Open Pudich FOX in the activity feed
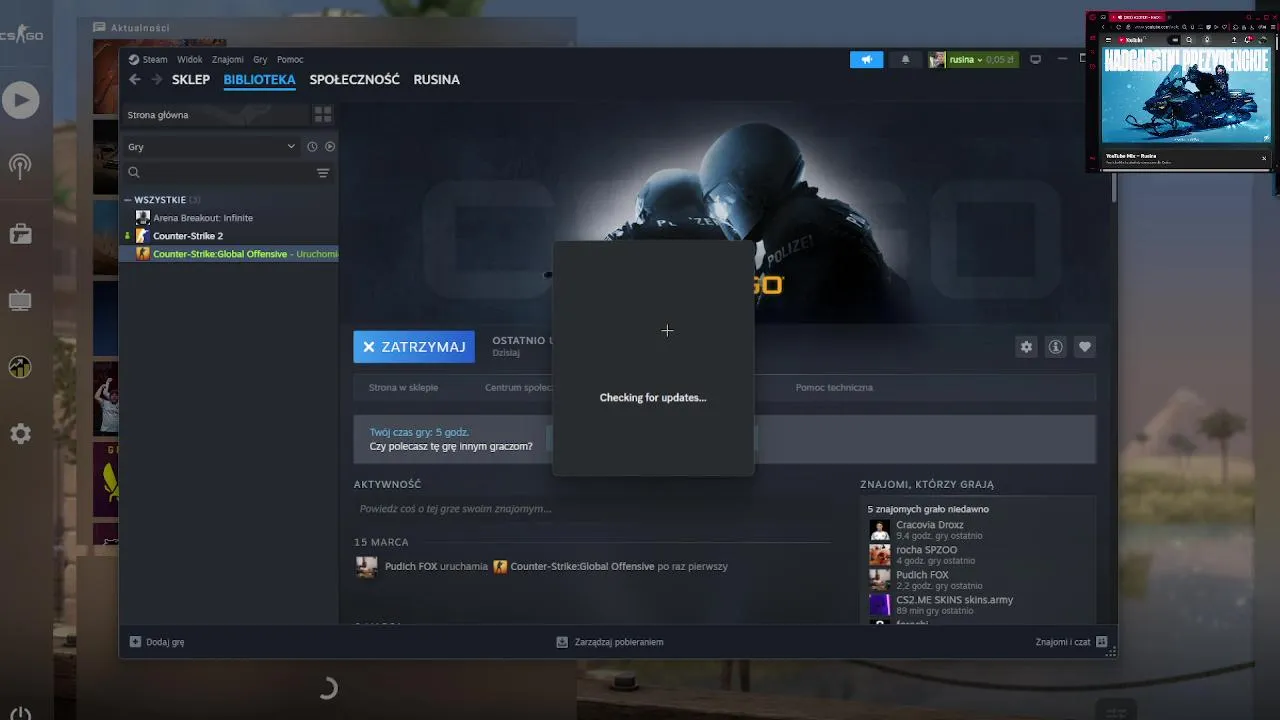Image resolution: width=1280 pixels, height=720 pixels. 411,566
